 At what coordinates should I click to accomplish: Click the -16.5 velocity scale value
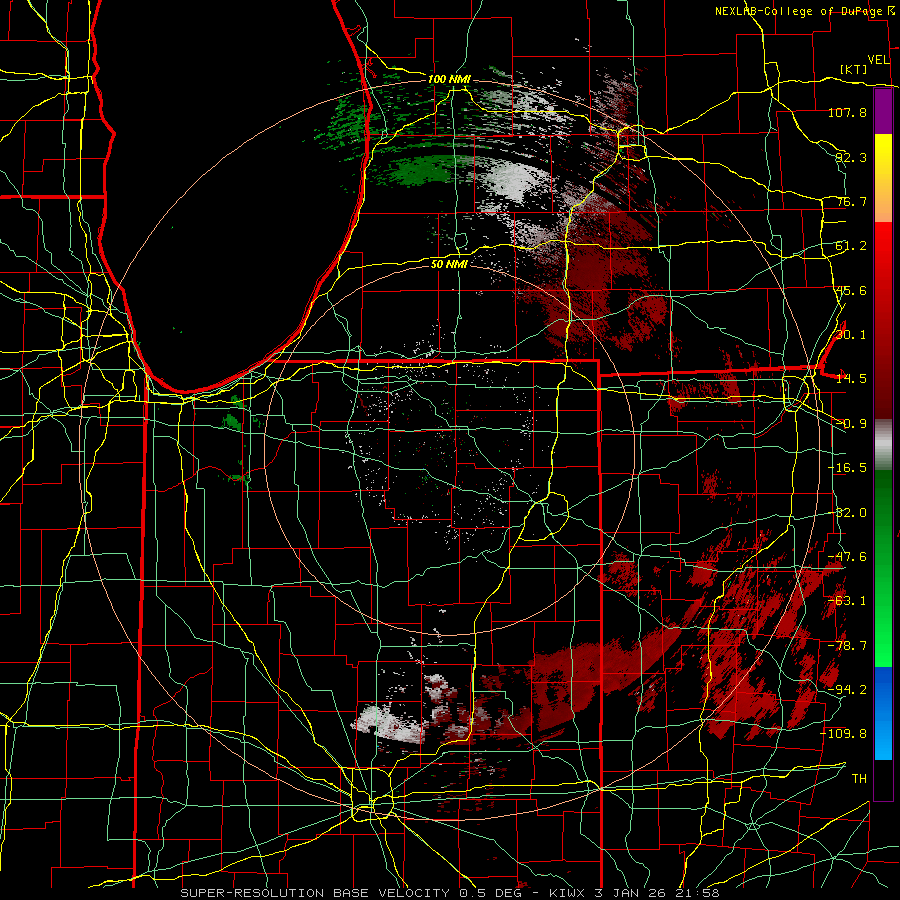pyautogui.click(x=847, y=468)
